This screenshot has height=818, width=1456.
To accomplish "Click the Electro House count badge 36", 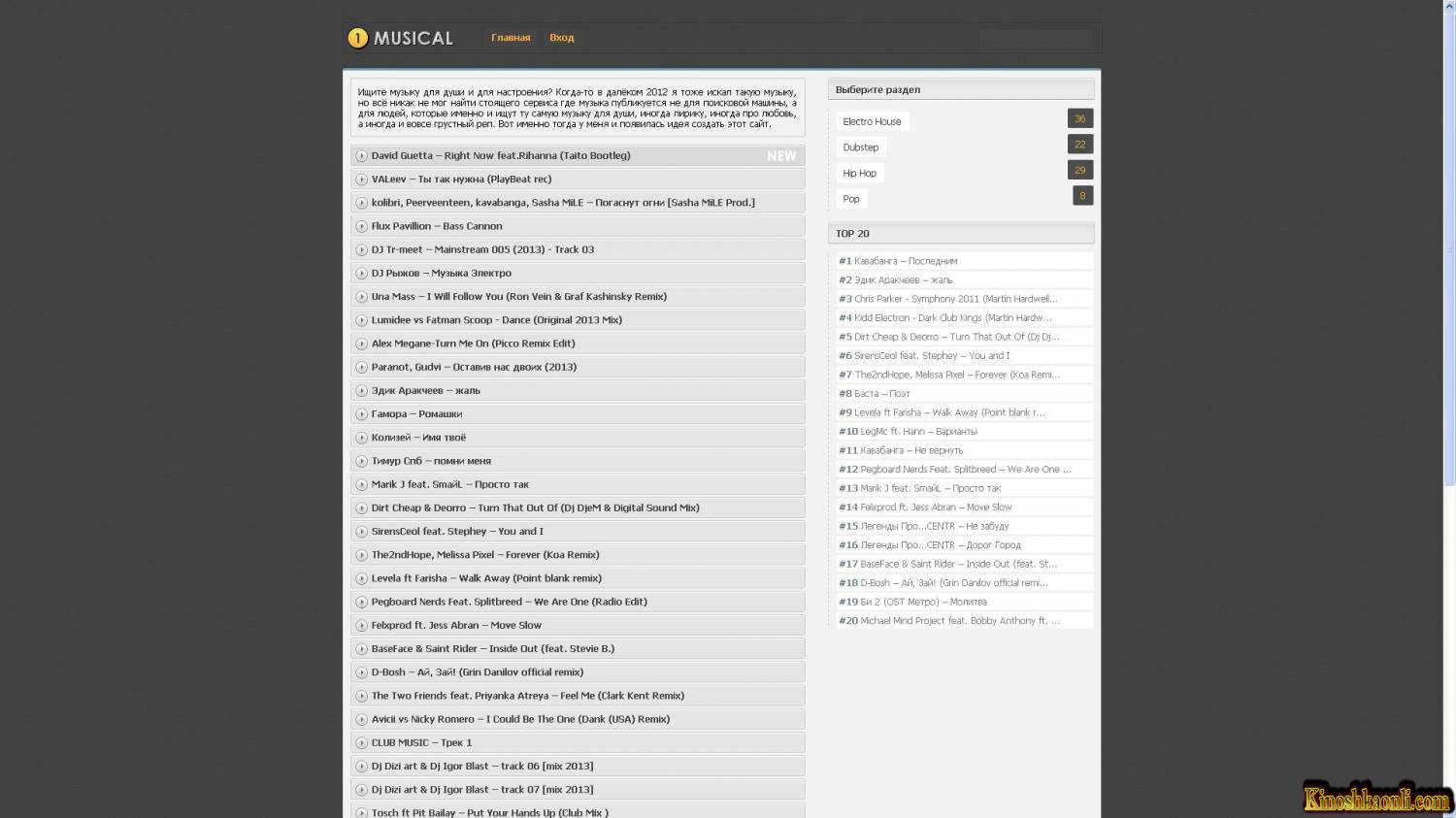I will click(x=1080, y=118).
